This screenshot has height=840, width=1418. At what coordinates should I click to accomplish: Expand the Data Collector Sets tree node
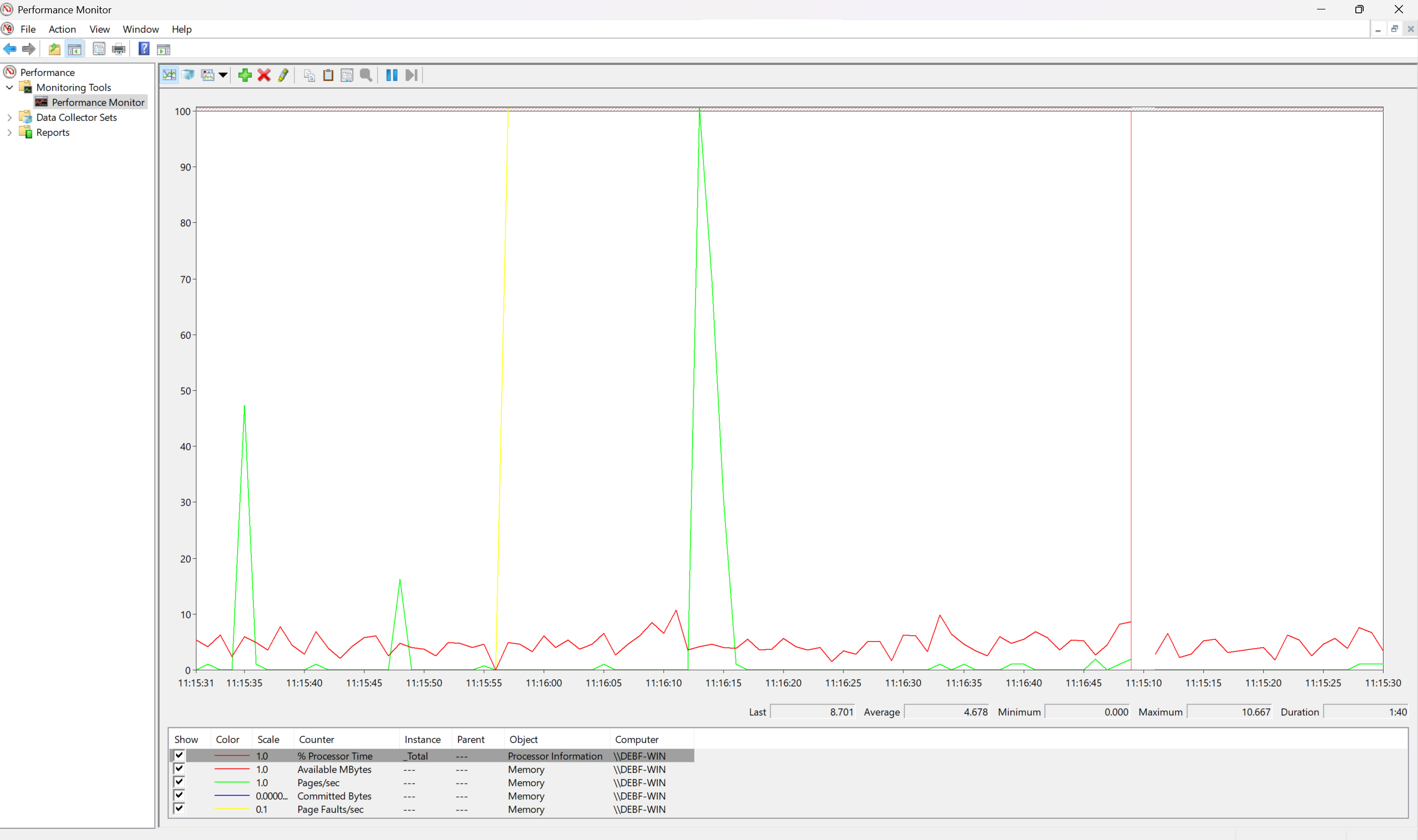[9, 117]
